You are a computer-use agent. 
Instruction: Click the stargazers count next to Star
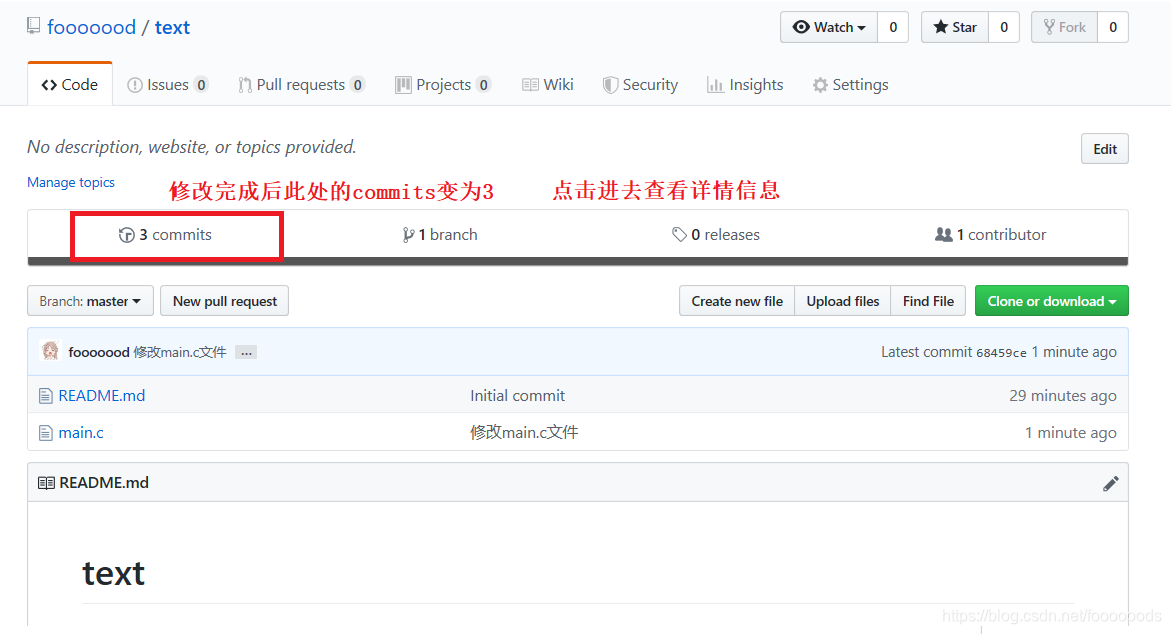pyautogui.click(x=1004, y=28)
